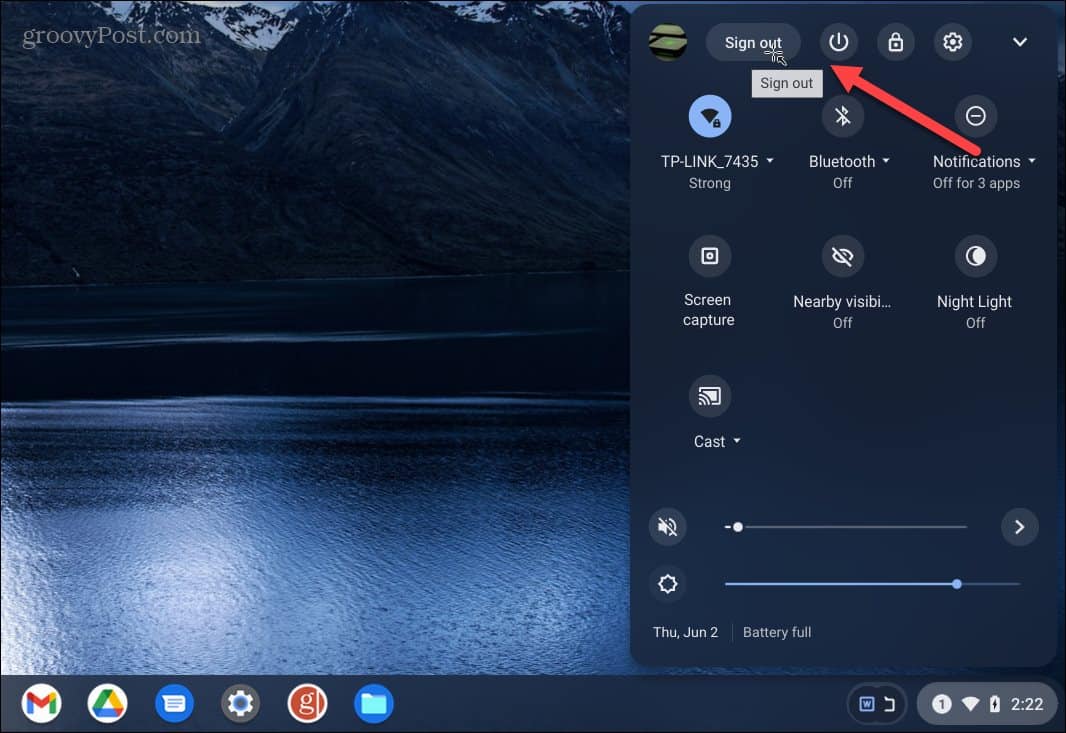Click the Battery full status
Screen dimensions: 1066x733
776,632
